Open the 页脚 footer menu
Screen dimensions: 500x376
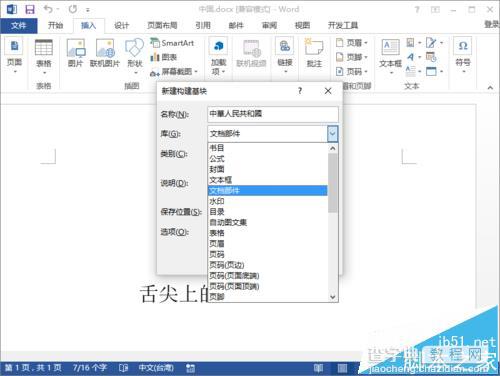(x=351, y=57)
